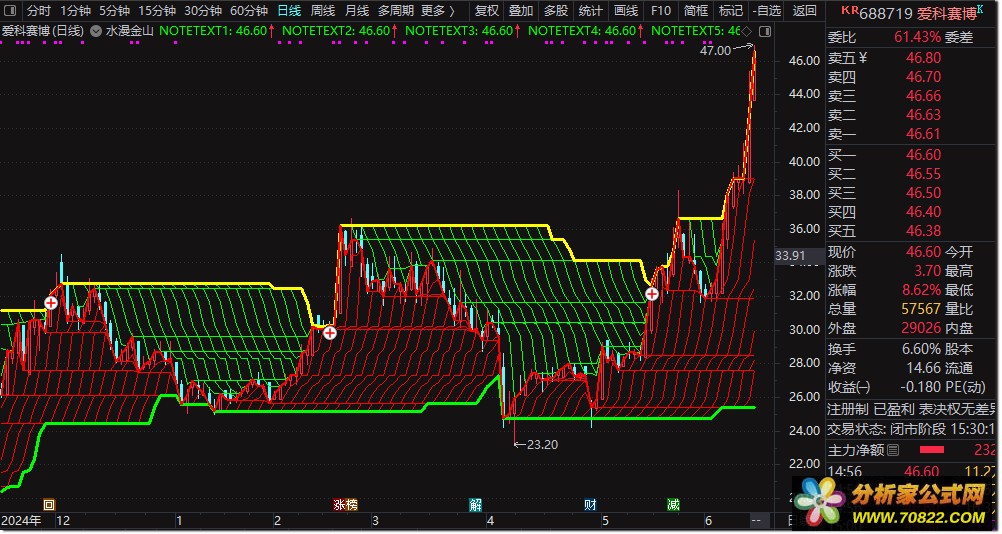Click the diamond marker icon after NOTETEXT5
The width and height of the screenshot is (1002, 534).
click(747, 31)
